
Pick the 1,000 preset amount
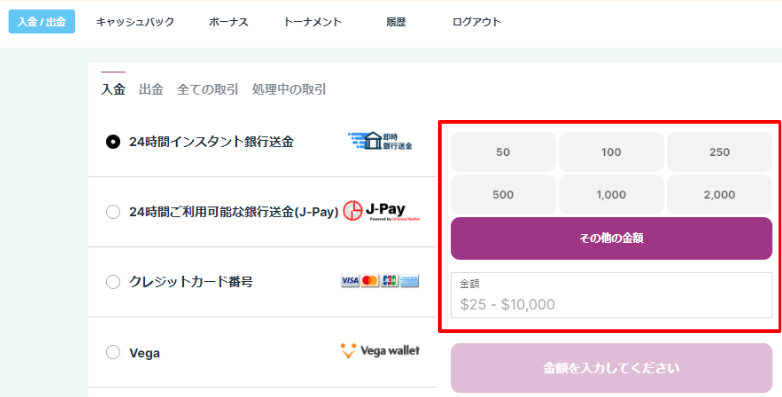coord(611,195)
